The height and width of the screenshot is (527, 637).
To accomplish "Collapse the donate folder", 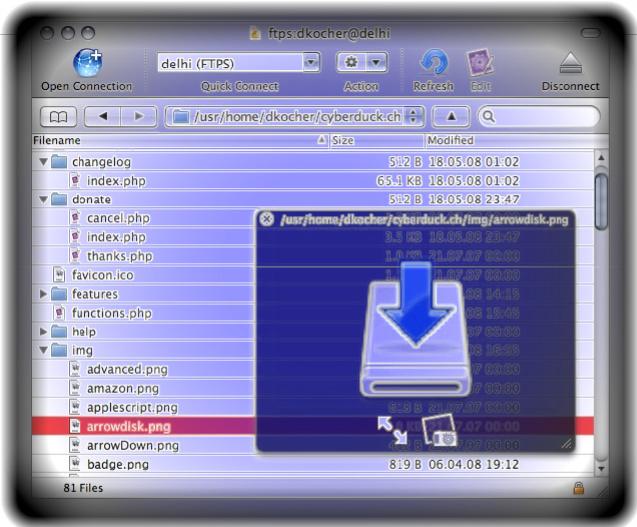I will click(43, 200).
